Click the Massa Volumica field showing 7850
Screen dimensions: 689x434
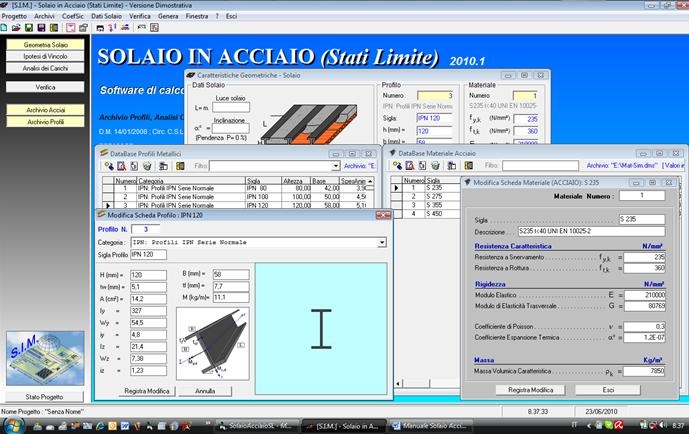click(644, 371)
